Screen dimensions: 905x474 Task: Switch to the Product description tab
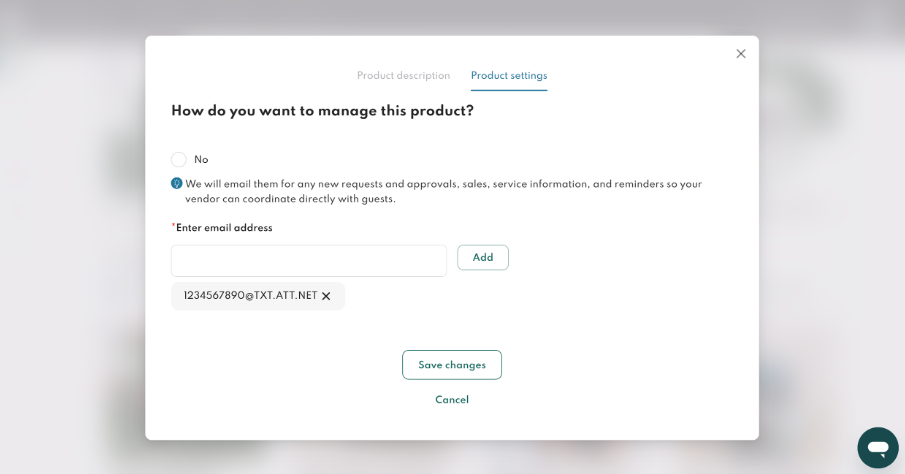[403, 76]
